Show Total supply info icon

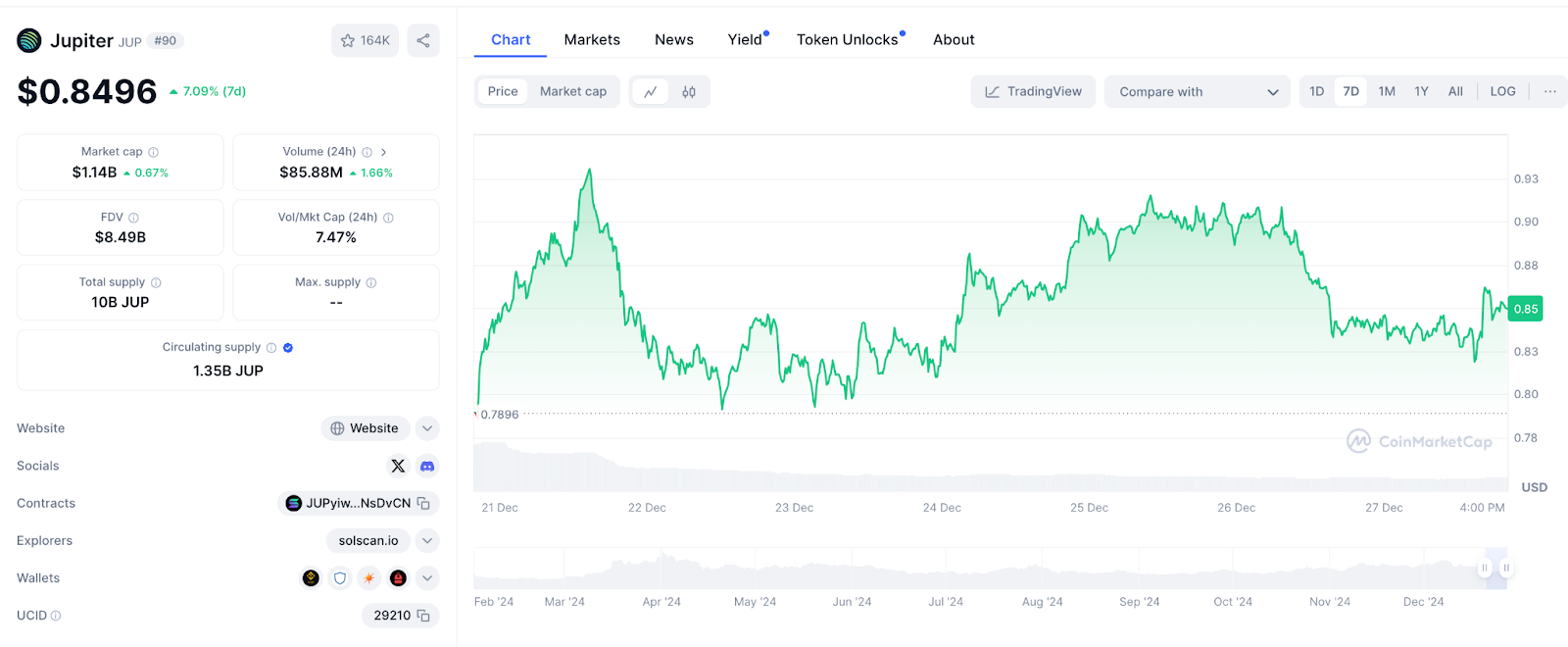coord(156,282)
